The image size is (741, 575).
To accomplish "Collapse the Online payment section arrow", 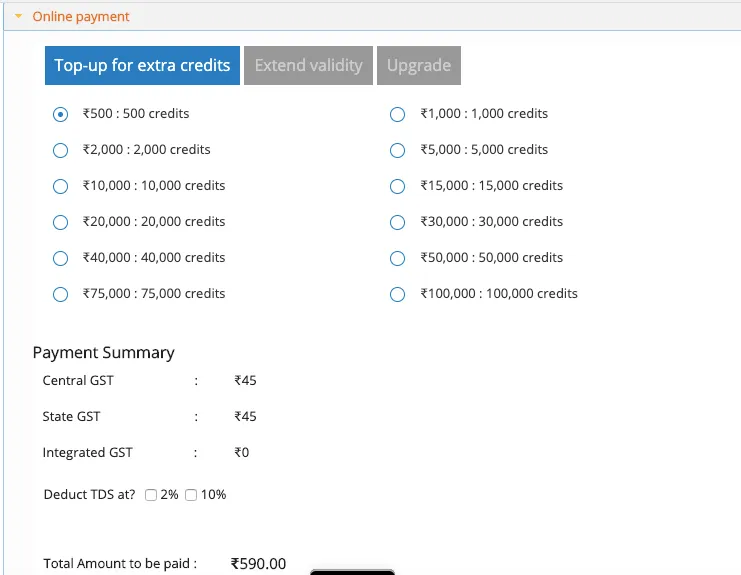I will [18, 16].
